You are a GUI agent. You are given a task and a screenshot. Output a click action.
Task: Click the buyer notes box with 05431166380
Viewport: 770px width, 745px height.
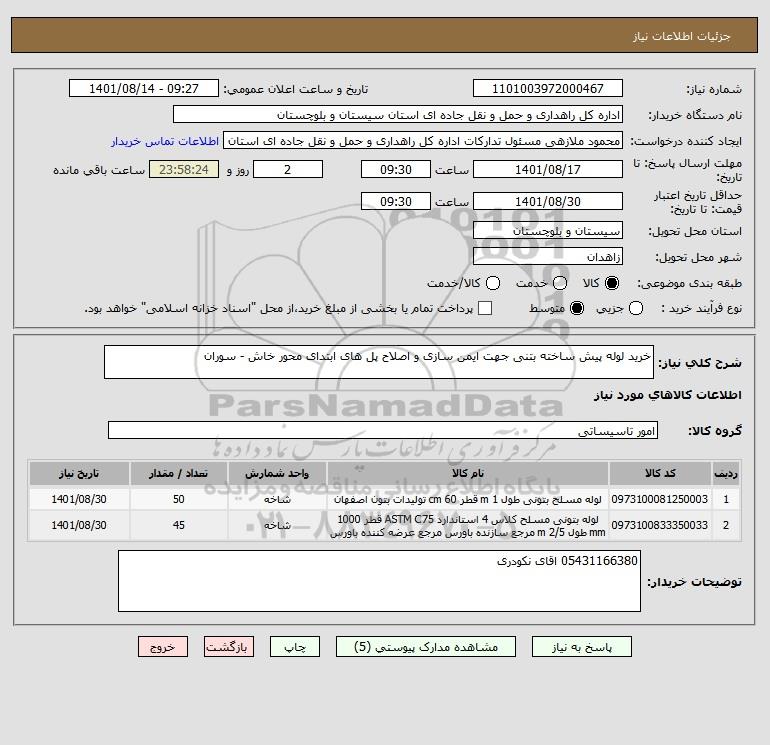pos(379,581)
